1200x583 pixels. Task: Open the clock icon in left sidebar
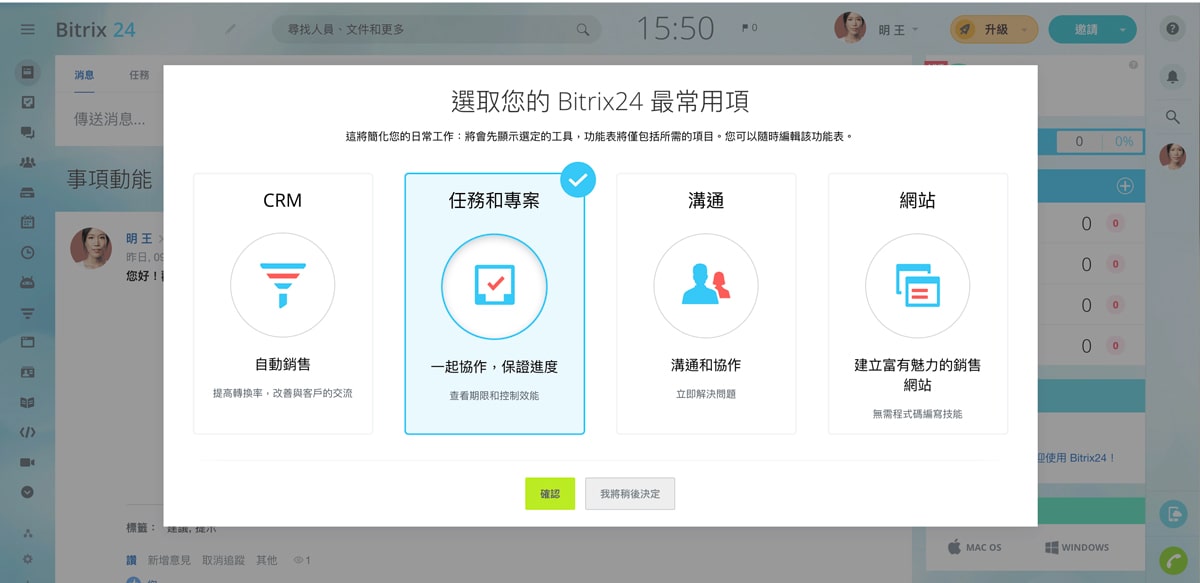tap(28, 252)
